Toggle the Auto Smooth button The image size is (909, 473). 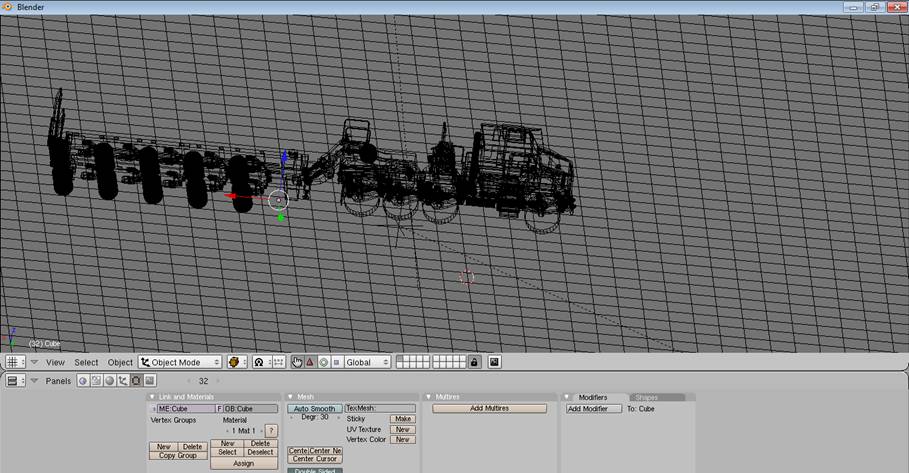[315, 409]
